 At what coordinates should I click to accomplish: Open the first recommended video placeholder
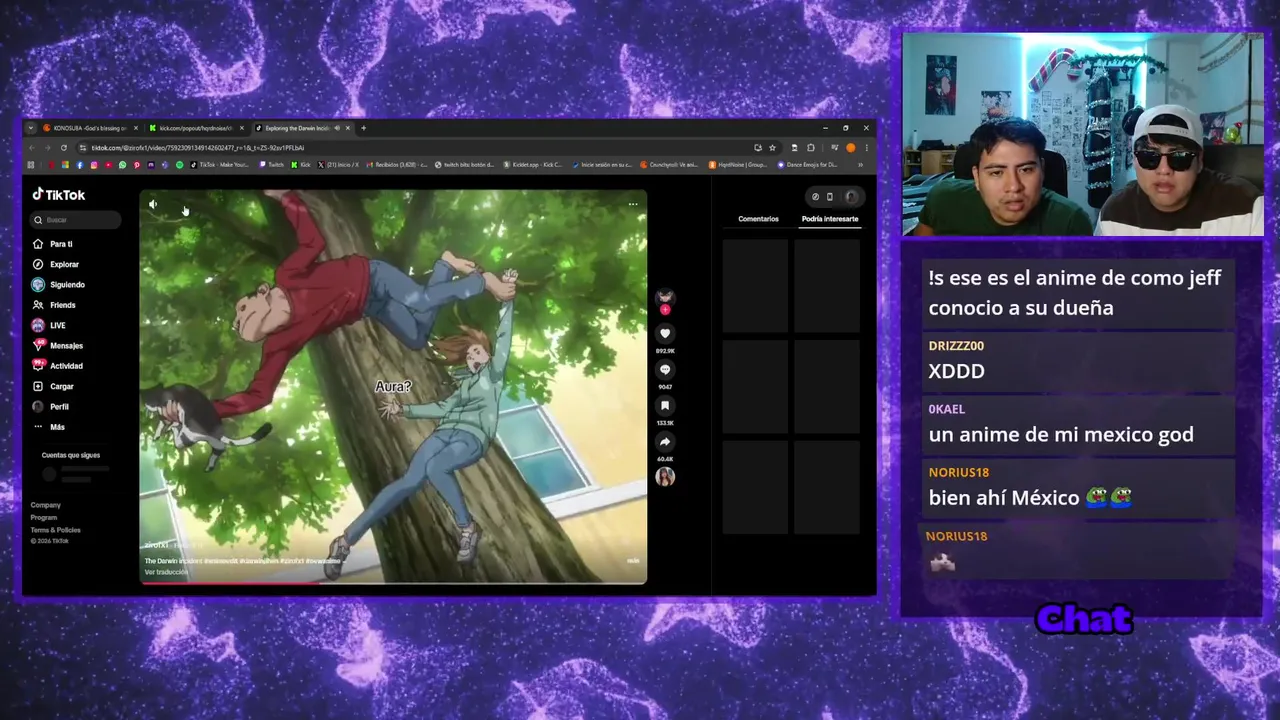click(x=755, y=285)
